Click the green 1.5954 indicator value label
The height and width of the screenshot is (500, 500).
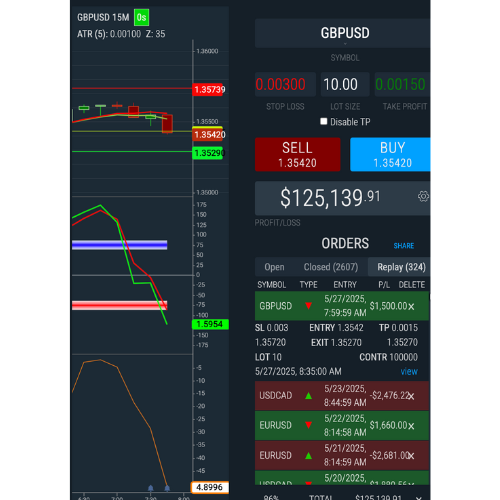(x=210, y=324)
